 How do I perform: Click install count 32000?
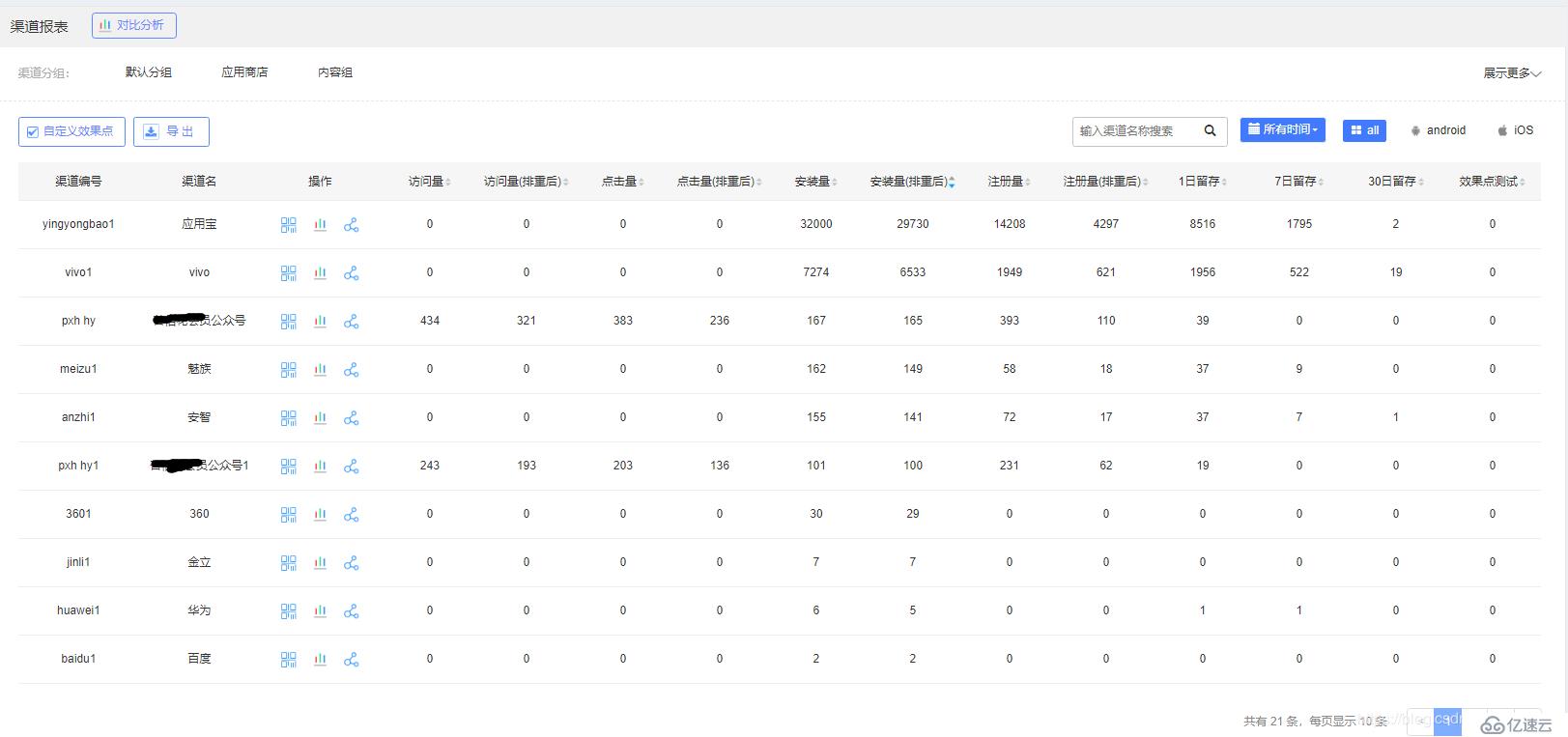tap(816, 224)
